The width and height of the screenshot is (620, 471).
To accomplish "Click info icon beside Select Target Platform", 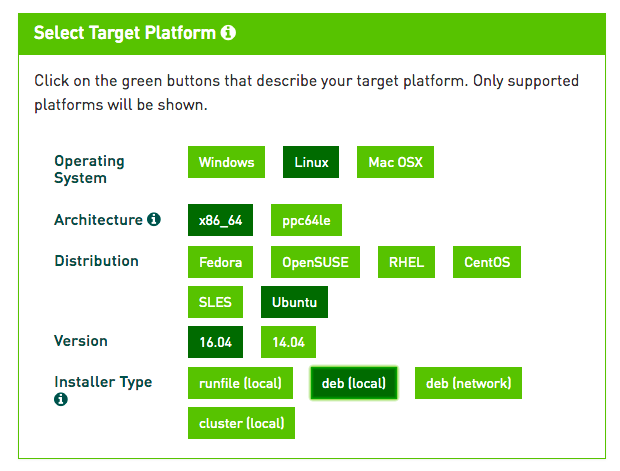I will (228, 32).
